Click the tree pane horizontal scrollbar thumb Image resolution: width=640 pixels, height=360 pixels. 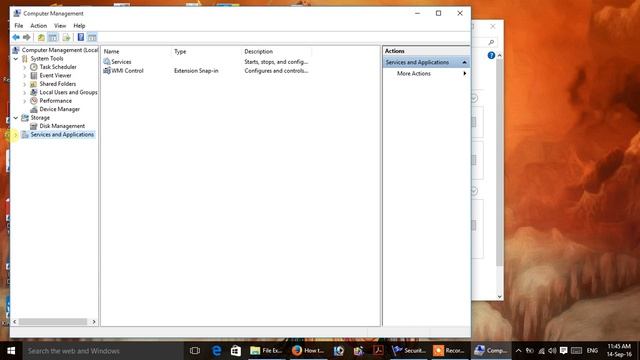pos(53,322)
